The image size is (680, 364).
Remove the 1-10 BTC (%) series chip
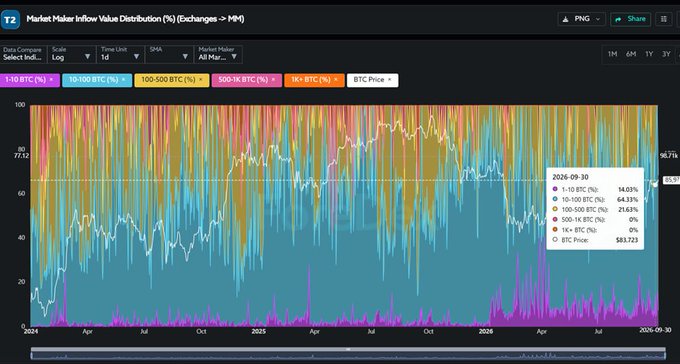(x=51, y=80)
